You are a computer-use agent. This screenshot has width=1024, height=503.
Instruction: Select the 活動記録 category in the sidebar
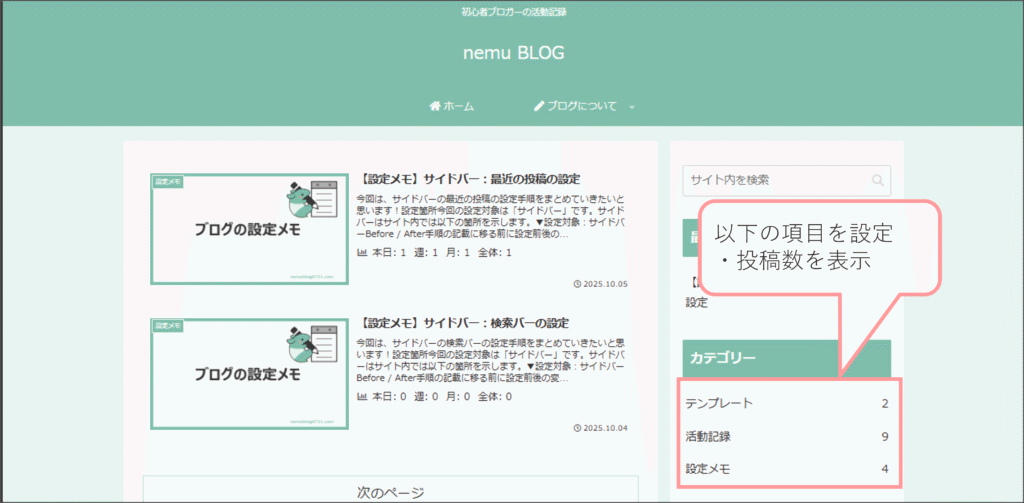coord(708,436)
